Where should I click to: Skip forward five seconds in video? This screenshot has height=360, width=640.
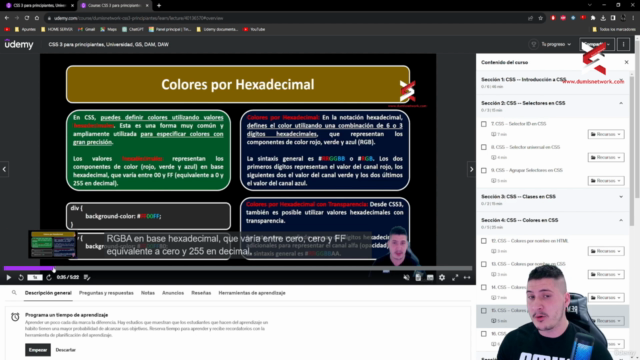pos(49,278)
